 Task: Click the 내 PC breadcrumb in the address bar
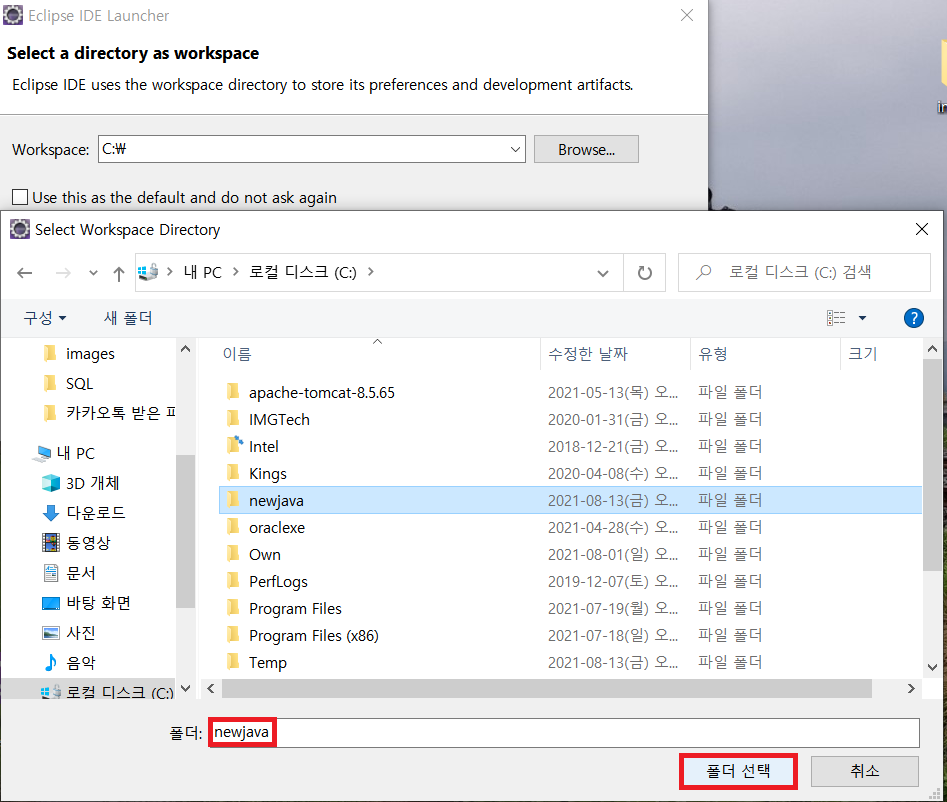pos(202,272)
